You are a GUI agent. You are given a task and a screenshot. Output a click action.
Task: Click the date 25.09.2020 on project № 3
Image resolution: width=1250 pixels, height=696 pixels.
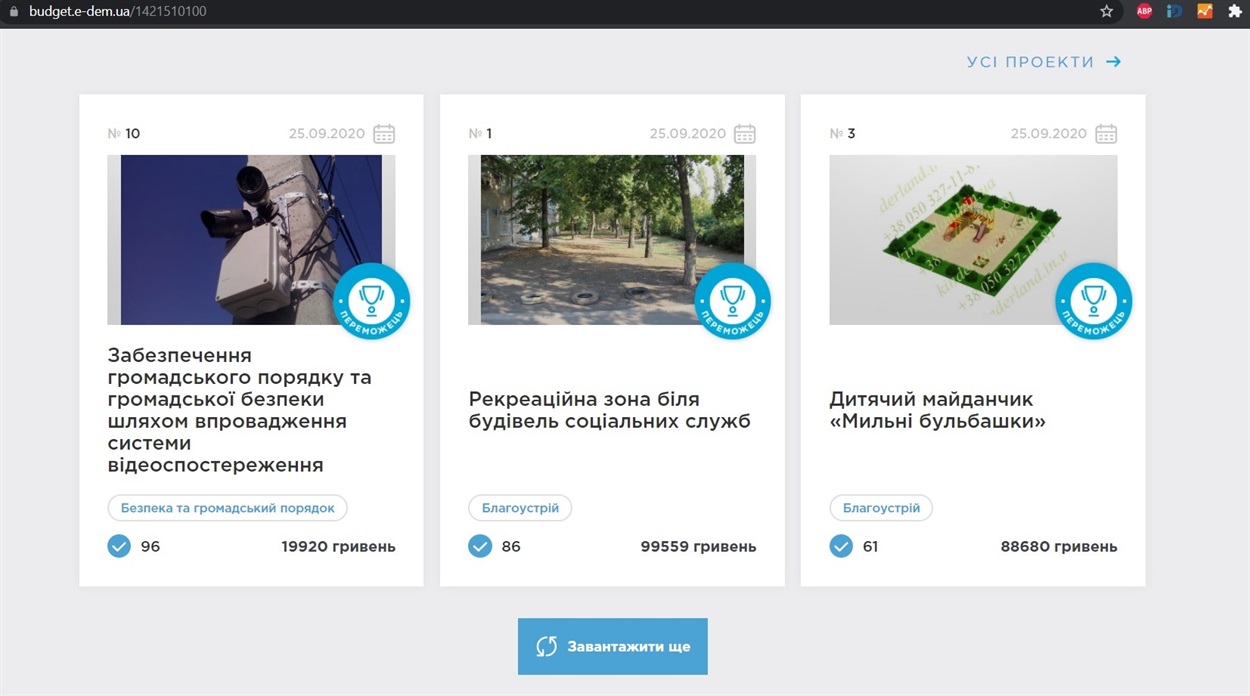click(x=1048, y=134)
